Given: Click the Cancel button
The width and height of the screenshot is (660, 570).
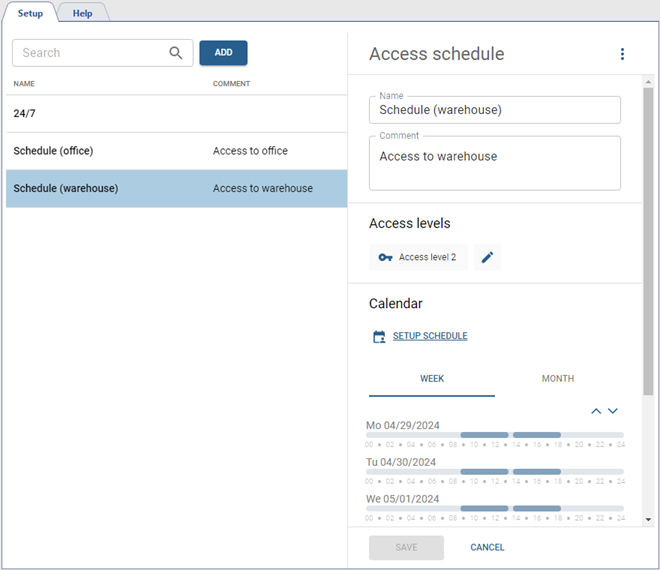Looking at the screenshot, I should (x=487, y=547).
